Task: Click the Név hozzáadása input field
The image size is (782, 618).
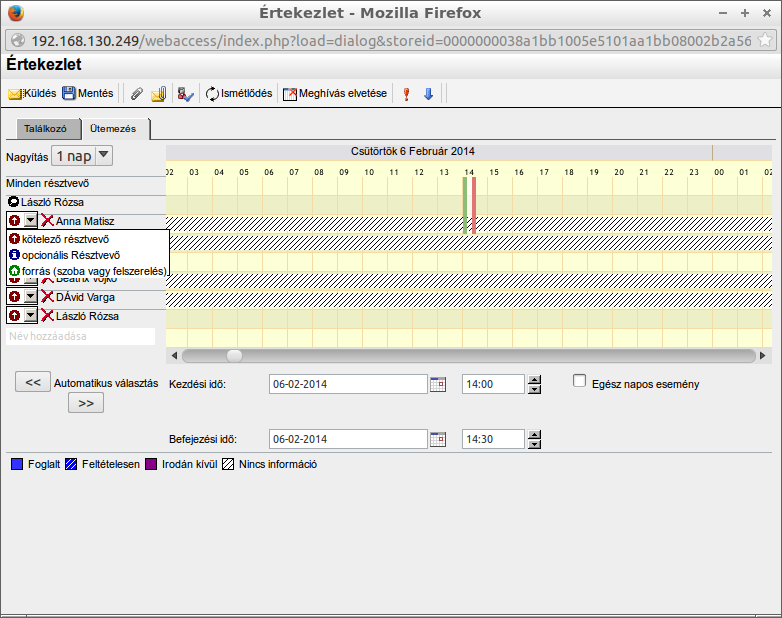Action: click(x=81, y=336)
